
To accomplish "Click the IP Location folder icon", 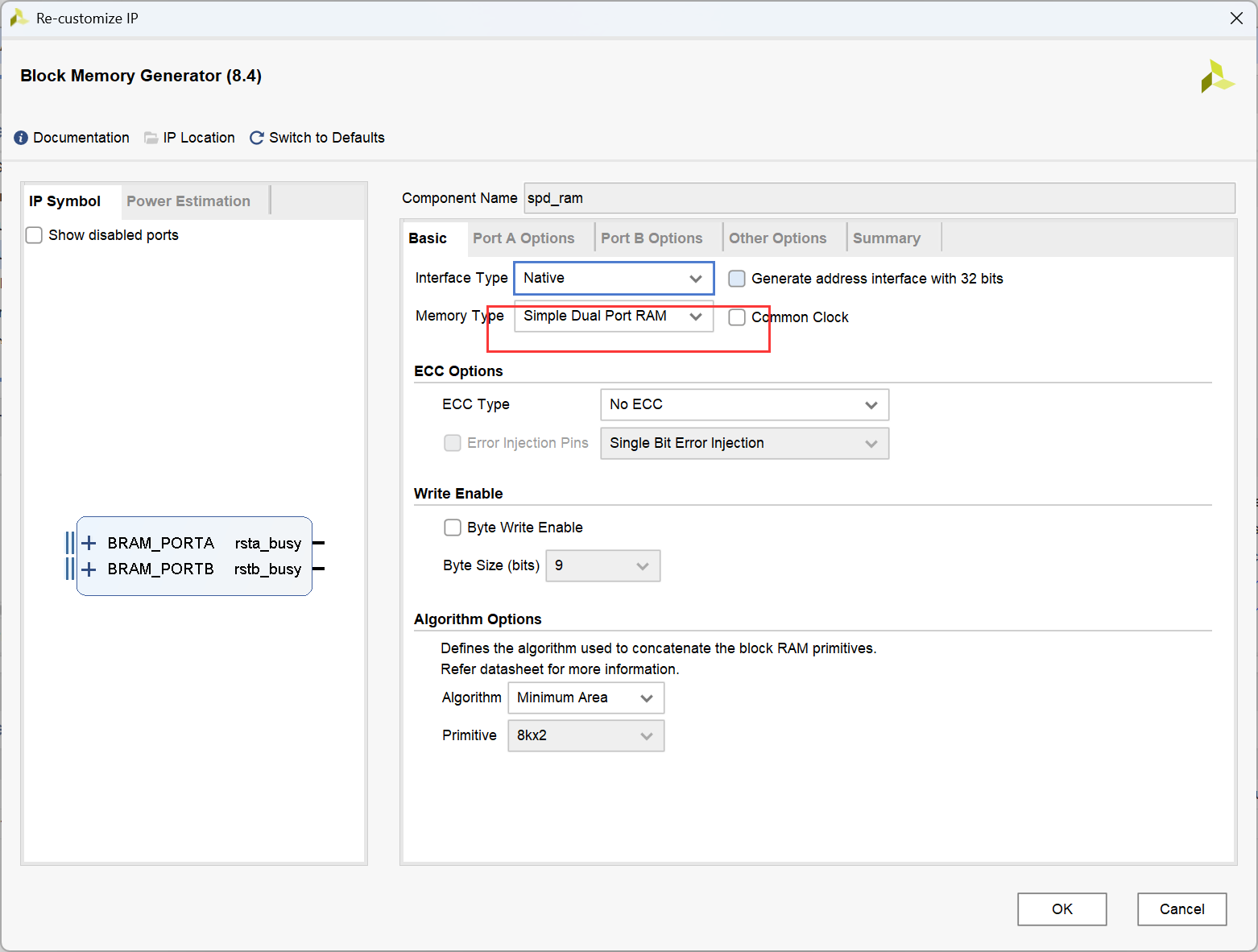I will coord(151,138).
